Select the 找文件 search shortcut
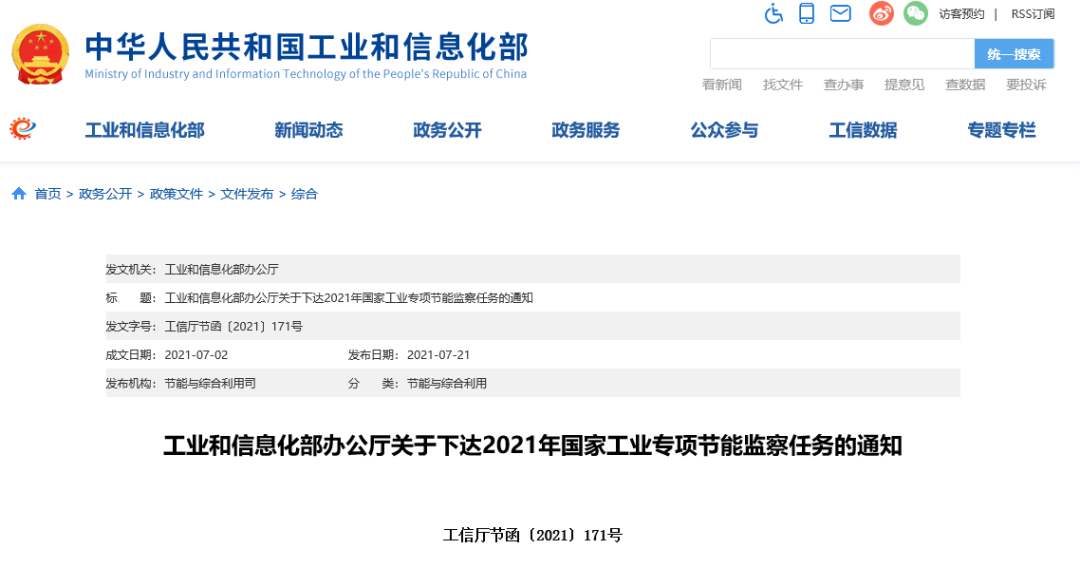Image resolution: width=1080 pixels, height=568 pixels. (782, 85)
